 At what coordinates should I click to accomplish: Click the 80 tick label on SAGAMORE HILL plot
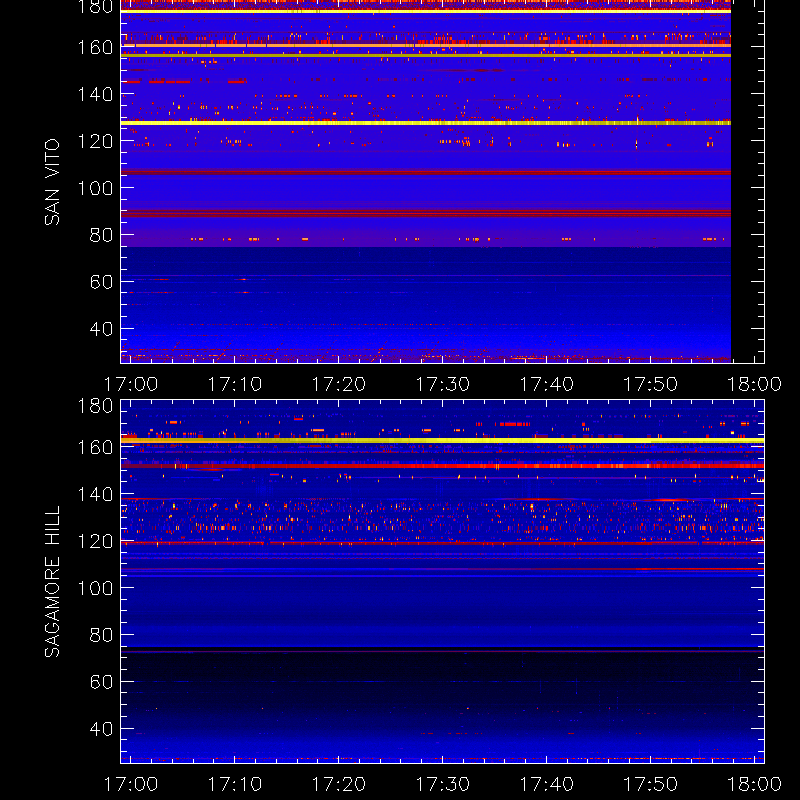coord(101,635)
